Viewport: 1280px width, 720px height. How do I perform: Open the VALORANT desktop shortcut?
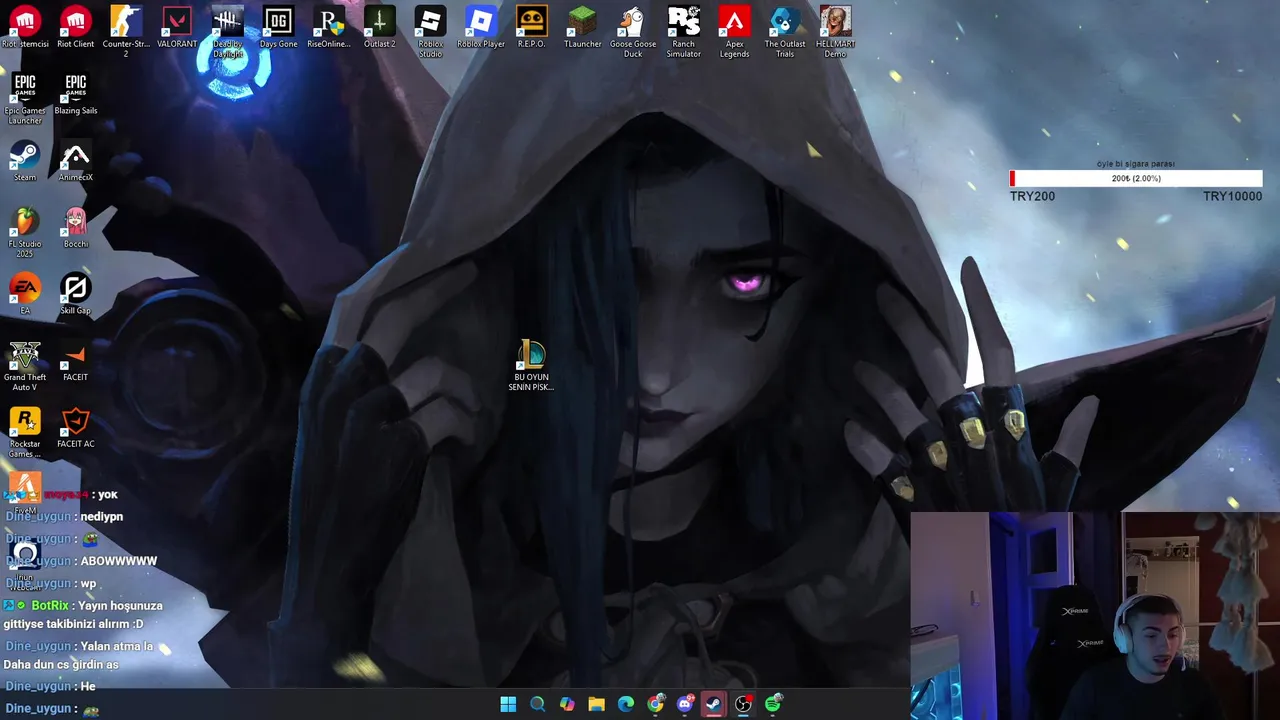click(x=177, y=27)
